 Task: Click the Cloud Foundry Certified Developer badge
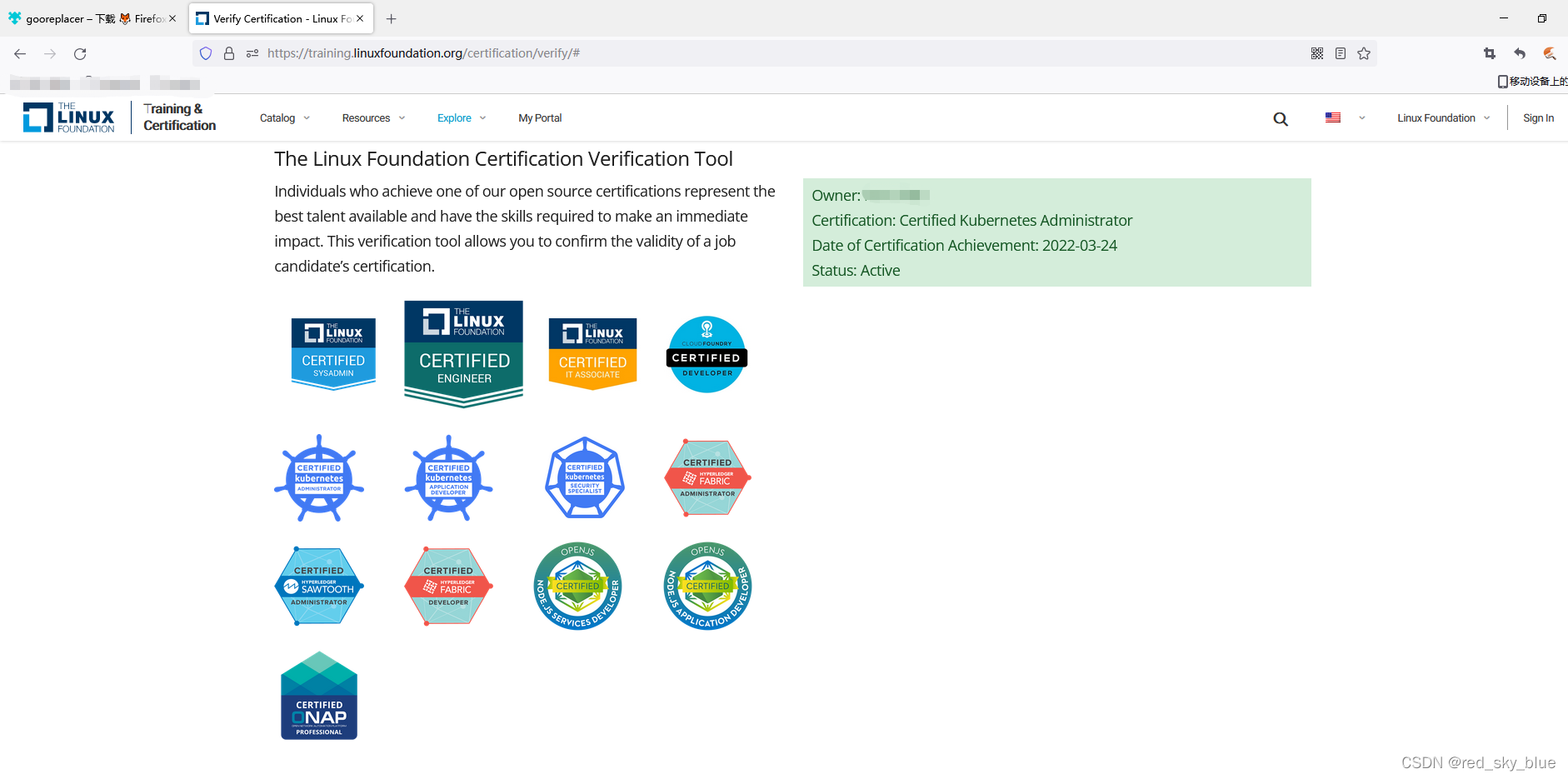tap(707, 354)
